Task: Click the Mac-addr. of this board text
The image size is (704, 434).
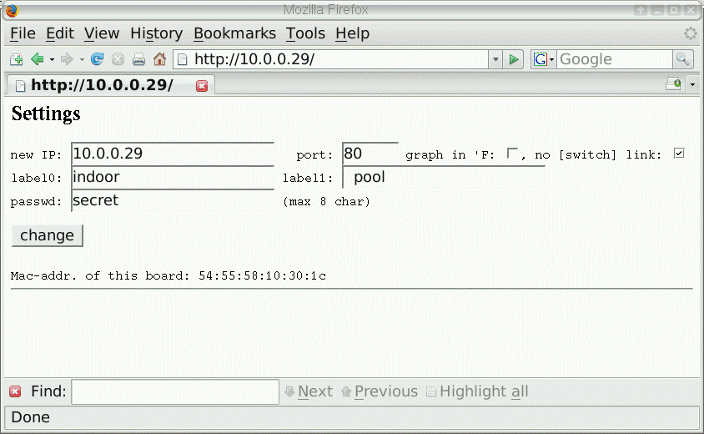Action: tap(168, 276)
